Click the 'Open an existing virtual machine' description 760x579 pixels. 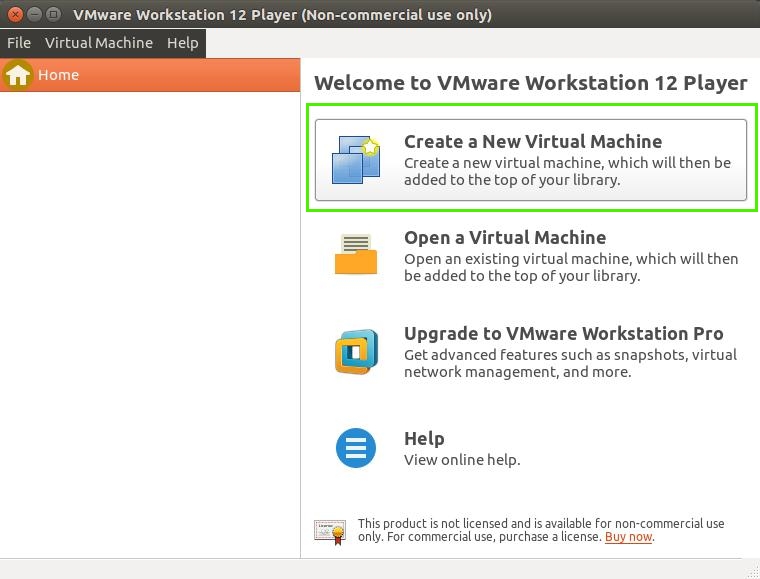pyautogui.click(x=571, y=267)
